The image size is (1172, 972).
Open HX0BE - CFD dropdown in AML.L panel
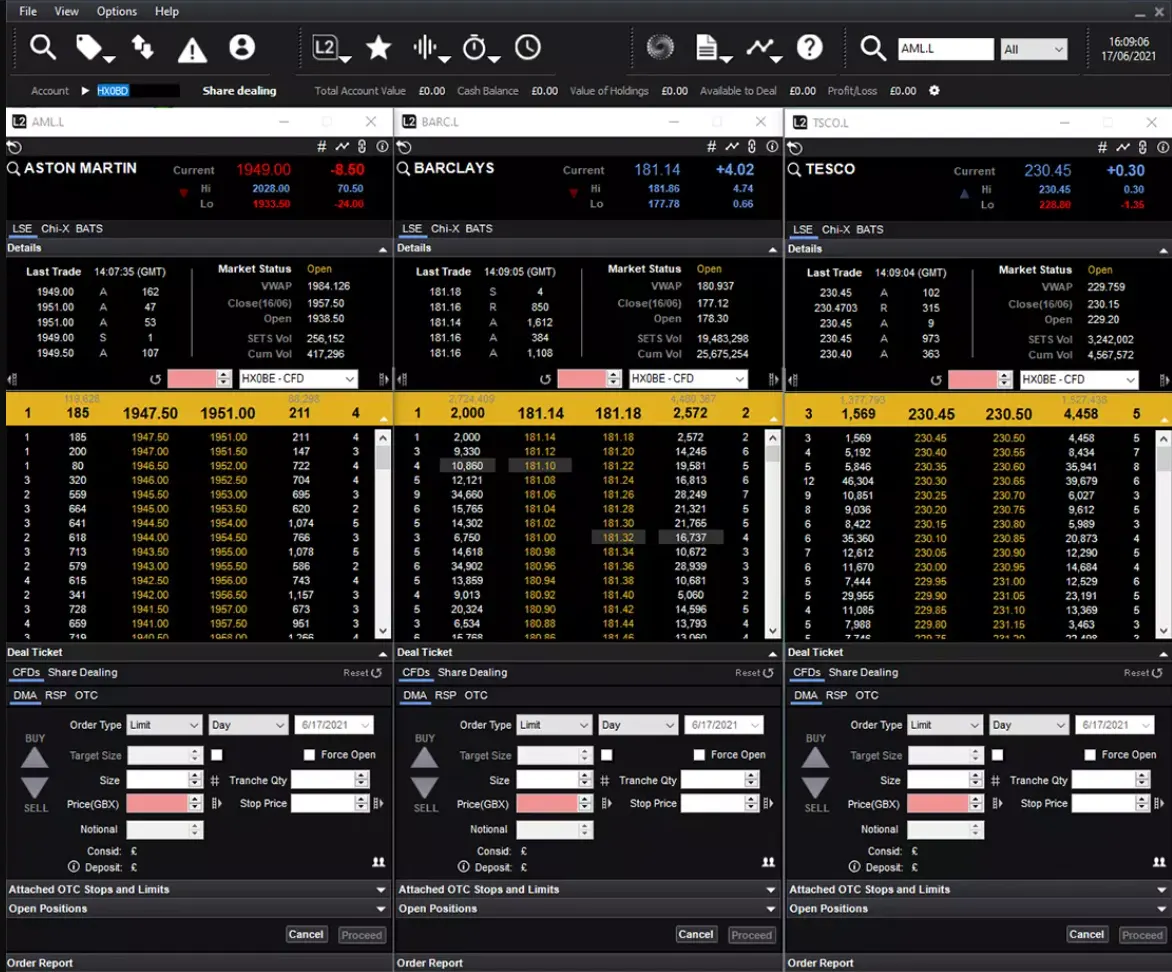pyautogui.click(x=297, y=378)
